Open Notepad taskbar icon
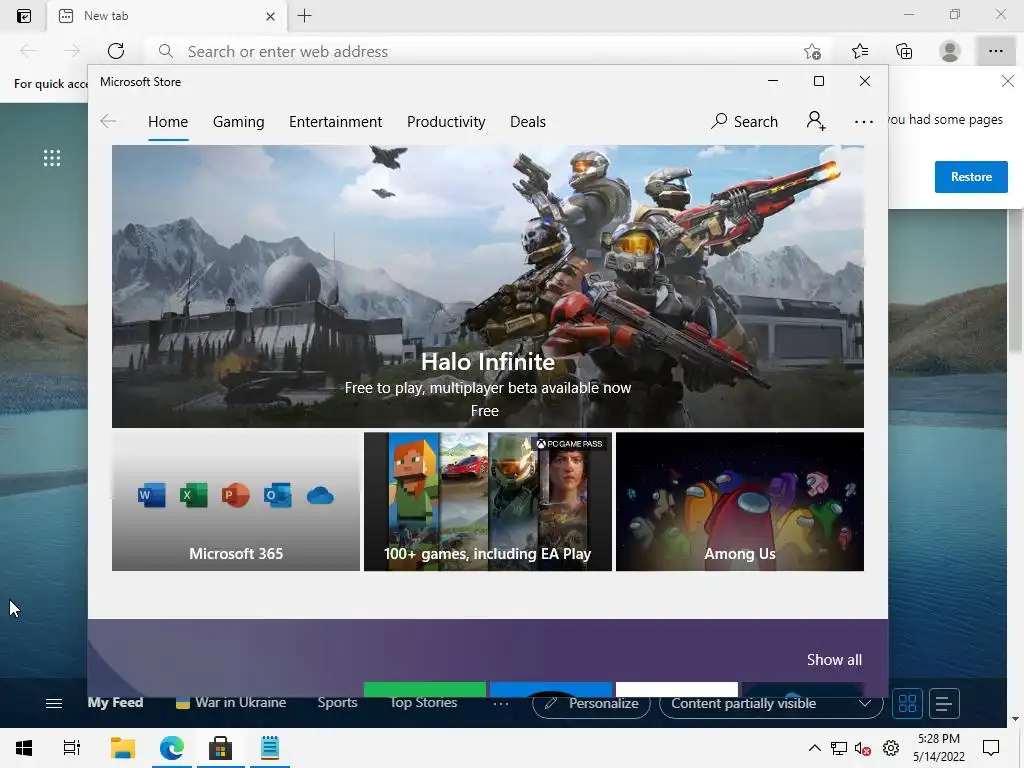 [x=270, y=748]
